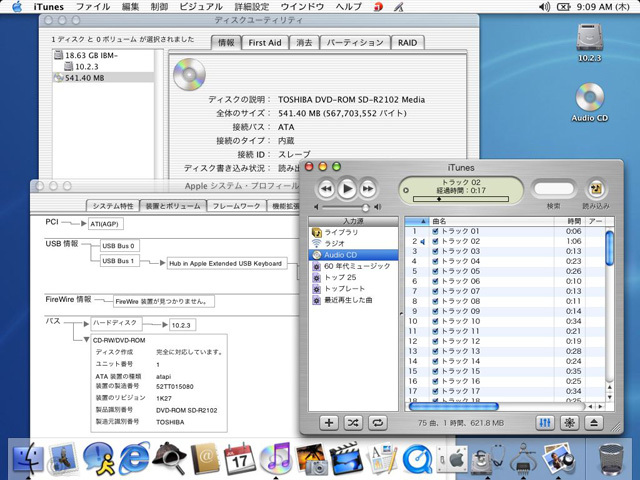The width and height of the screenshot is (640, 480).
Task: Open iMovie clapperboard in the Dock
Action: point(346,458)
